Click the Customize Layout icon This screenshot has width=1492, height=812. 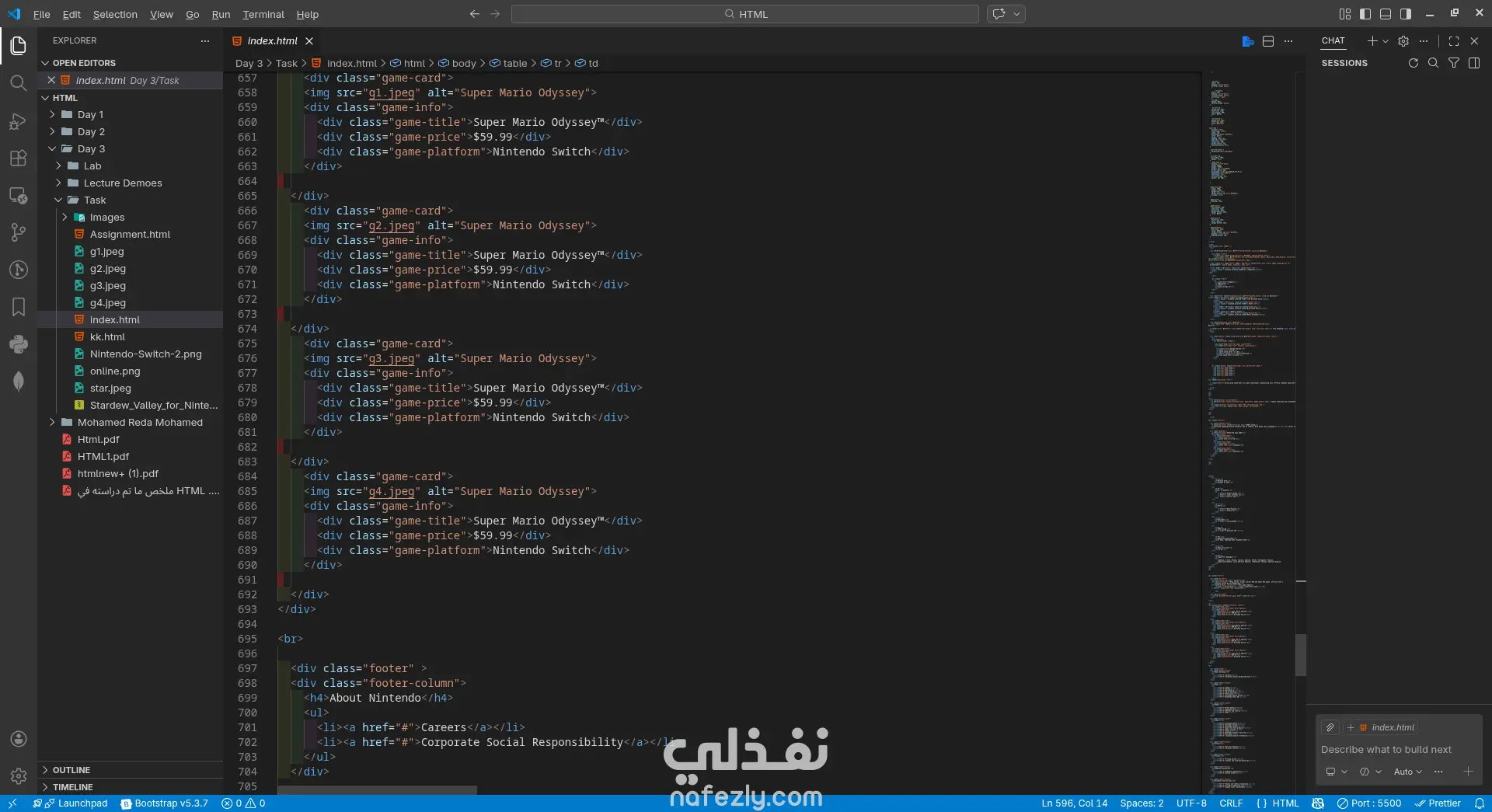[x=1345, y=14]
